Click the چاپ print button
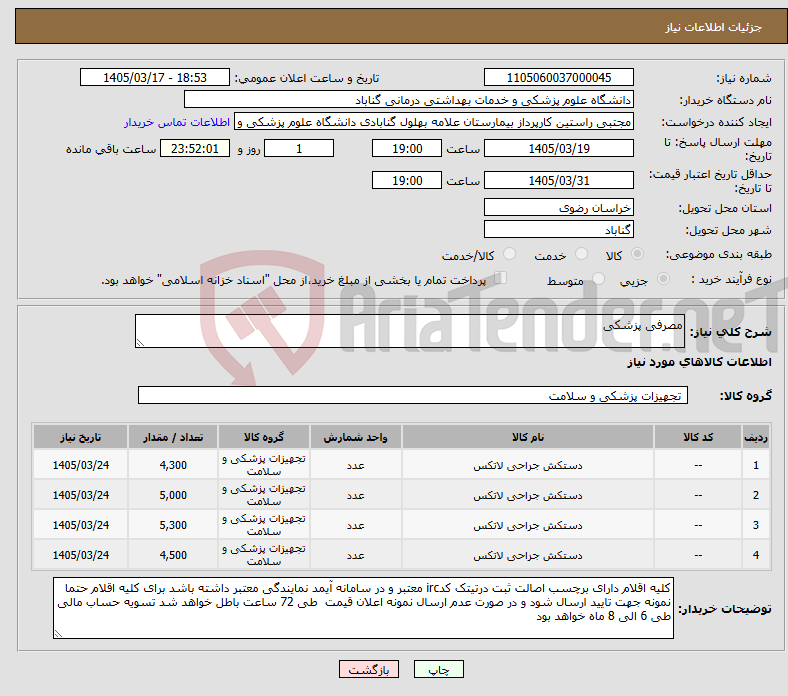The image size is (788, 696). point(439,669)
